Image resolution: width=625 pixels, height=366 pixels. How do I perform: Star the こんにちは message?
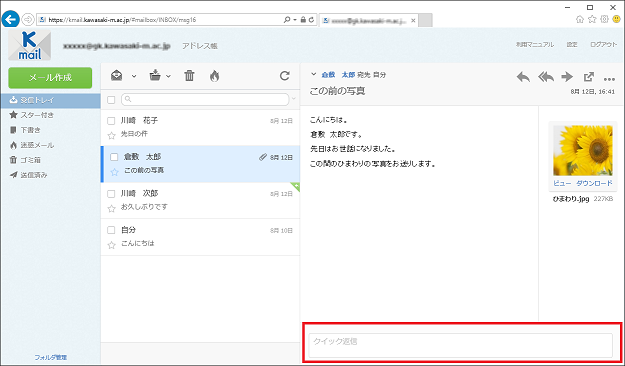click(x=112, y=245)
